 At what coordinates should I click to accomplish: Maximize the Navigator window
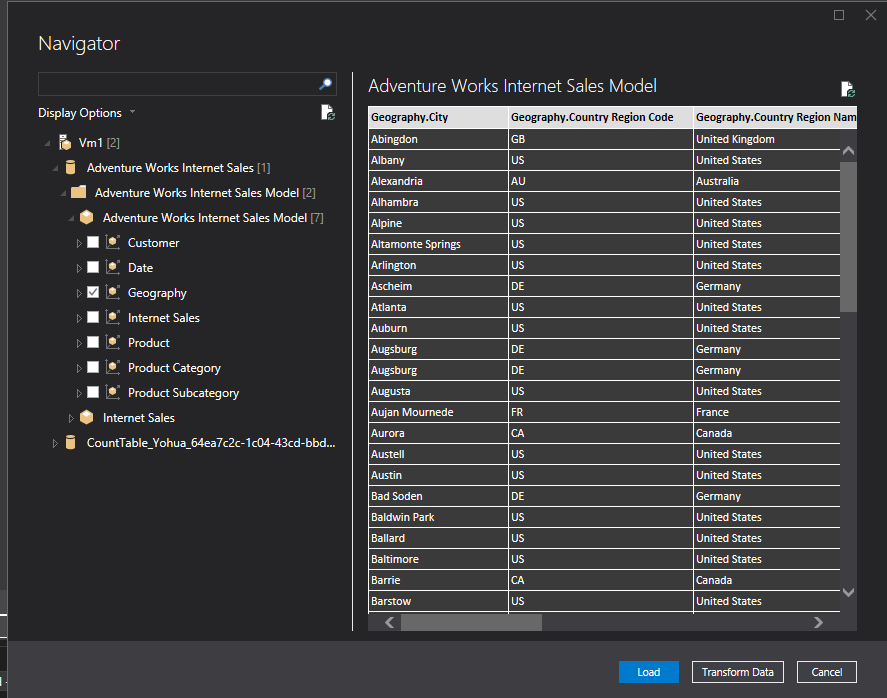pos(839,15)
